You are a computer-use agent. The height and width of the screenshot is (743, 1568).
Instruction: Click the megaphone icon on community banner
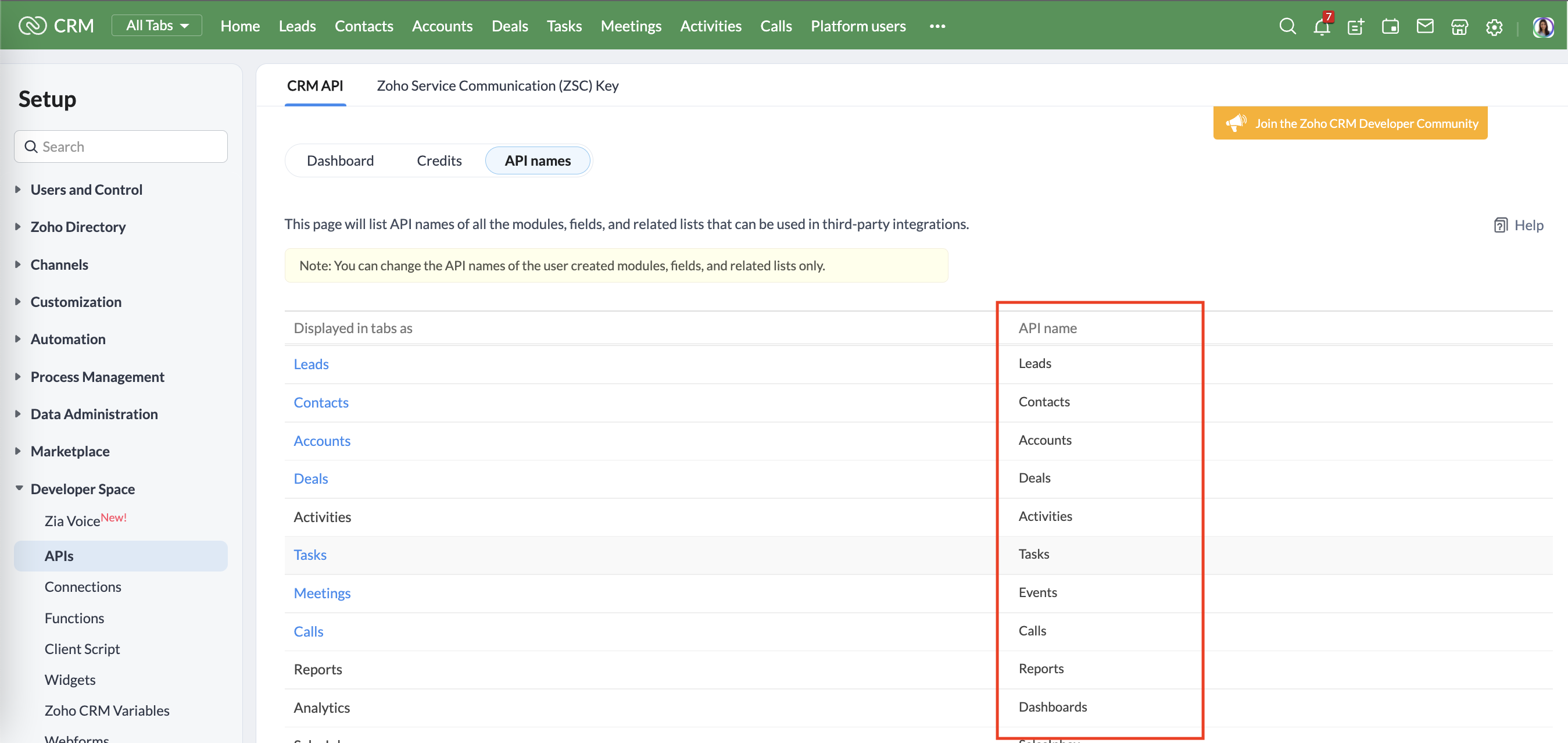pos(1236,123)
